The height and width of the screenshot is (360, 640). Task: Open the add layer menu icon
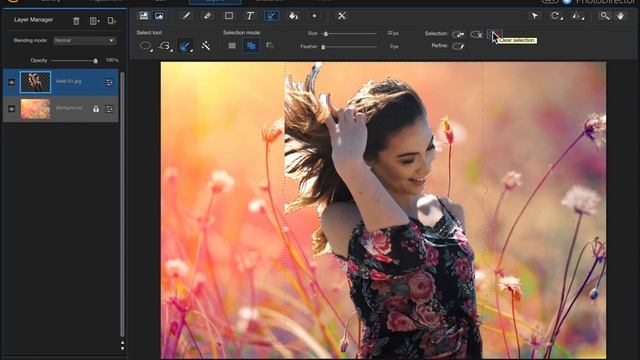point(94,20)
